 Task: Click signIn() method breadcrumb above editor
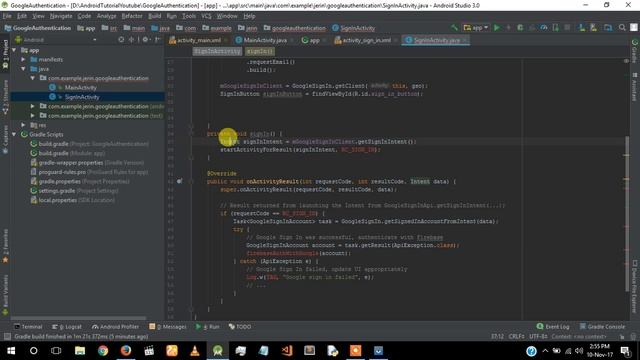pos(260,51)
